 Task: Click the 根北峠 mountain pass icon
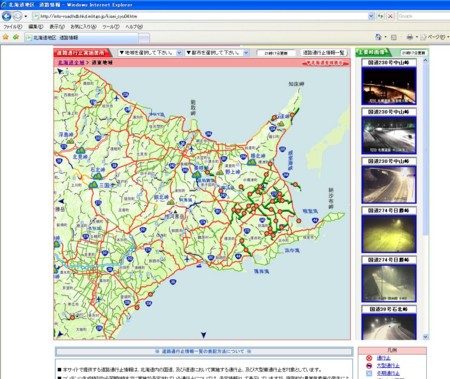(x=252, y=162)
